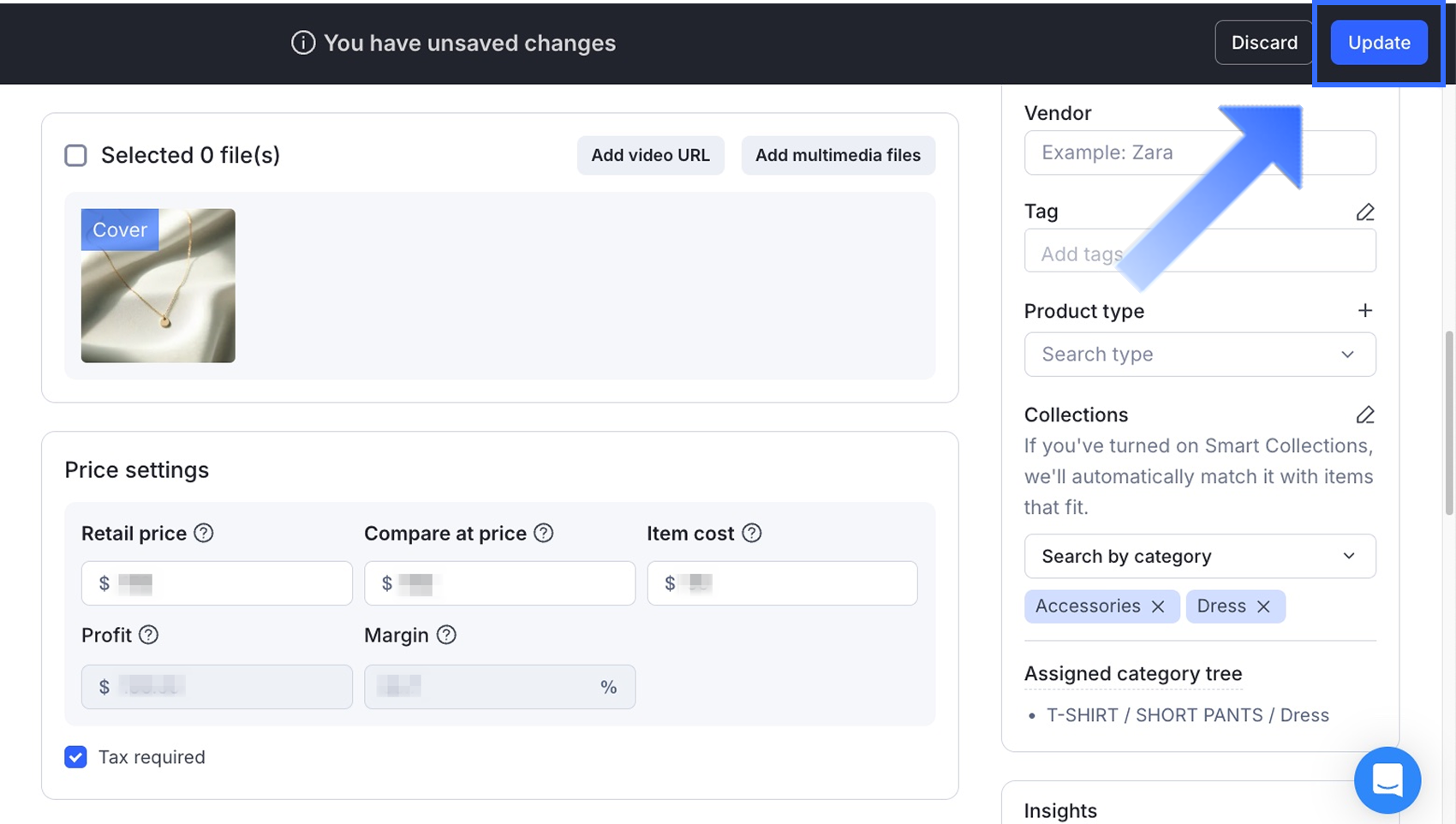Image resolution: width=1456 pixels, height=824 pixels.
Task: Remove the Dress collection tag
Action: click(1263, 606)
